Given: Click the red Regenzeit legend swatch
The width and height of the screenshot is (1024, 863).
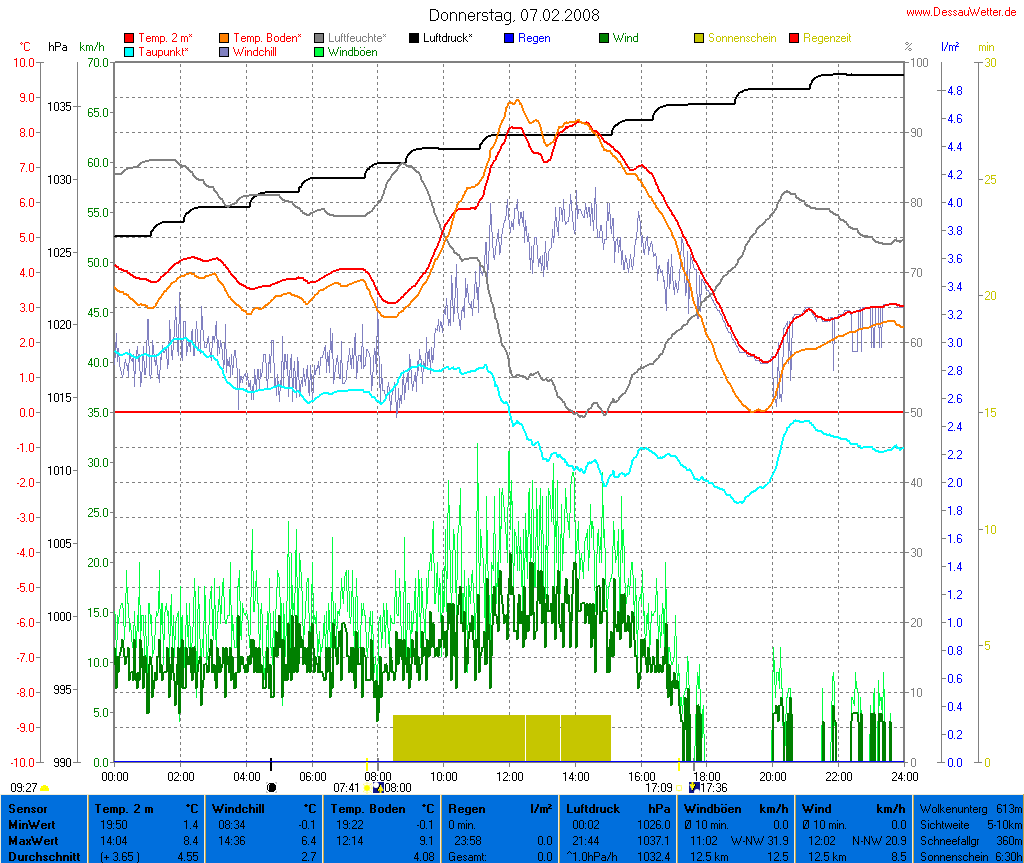Looking at the screenshot, I should pyautogui.click(x=795, y=38).
